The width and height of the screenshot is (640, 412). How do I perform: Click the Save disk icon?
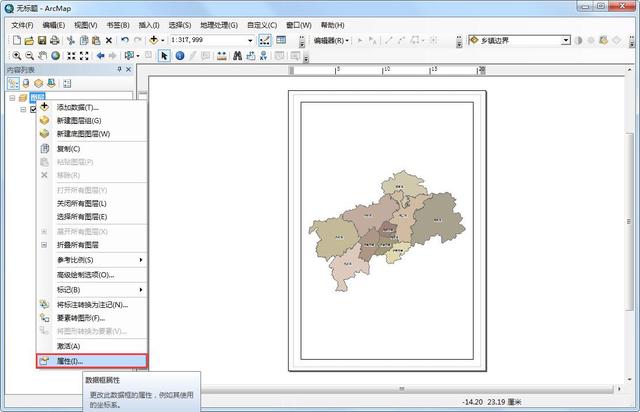(x=42, y=40)
